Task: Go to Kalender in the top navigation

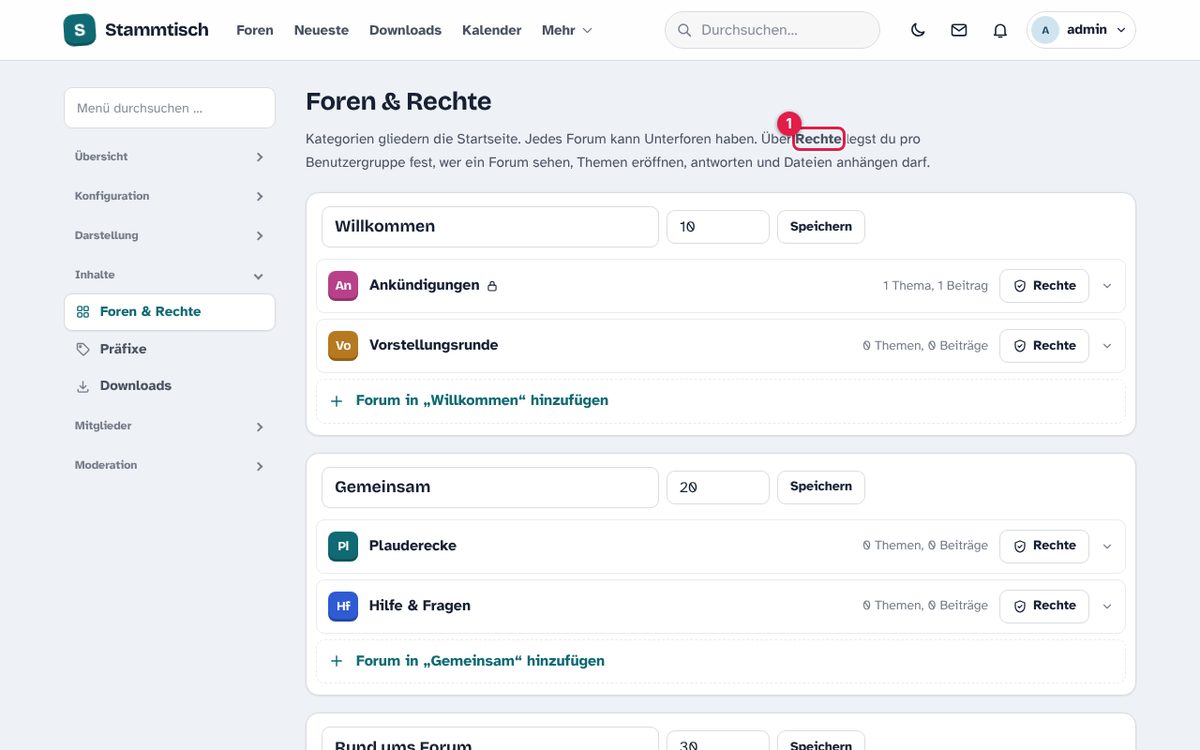Action: (x=492, y=30)
